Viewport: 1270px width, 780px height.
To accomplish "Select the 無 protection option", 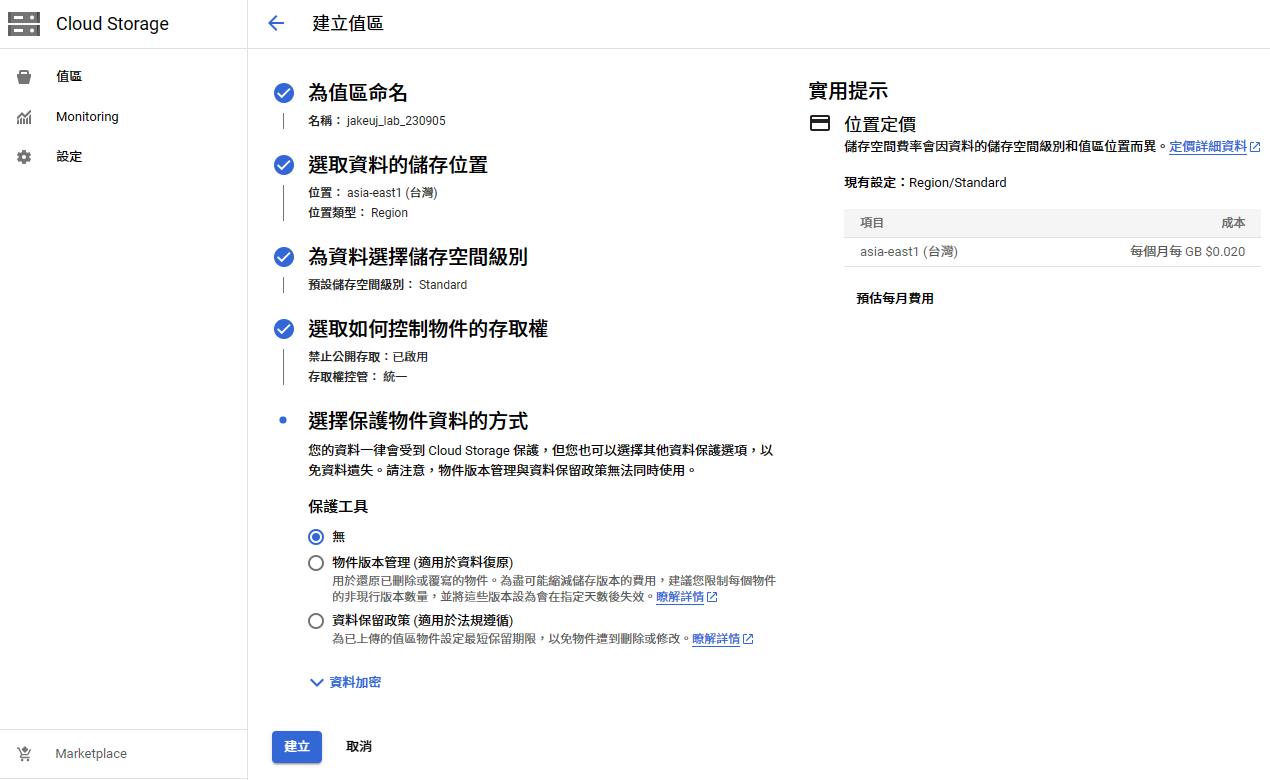I will (316, 537).
